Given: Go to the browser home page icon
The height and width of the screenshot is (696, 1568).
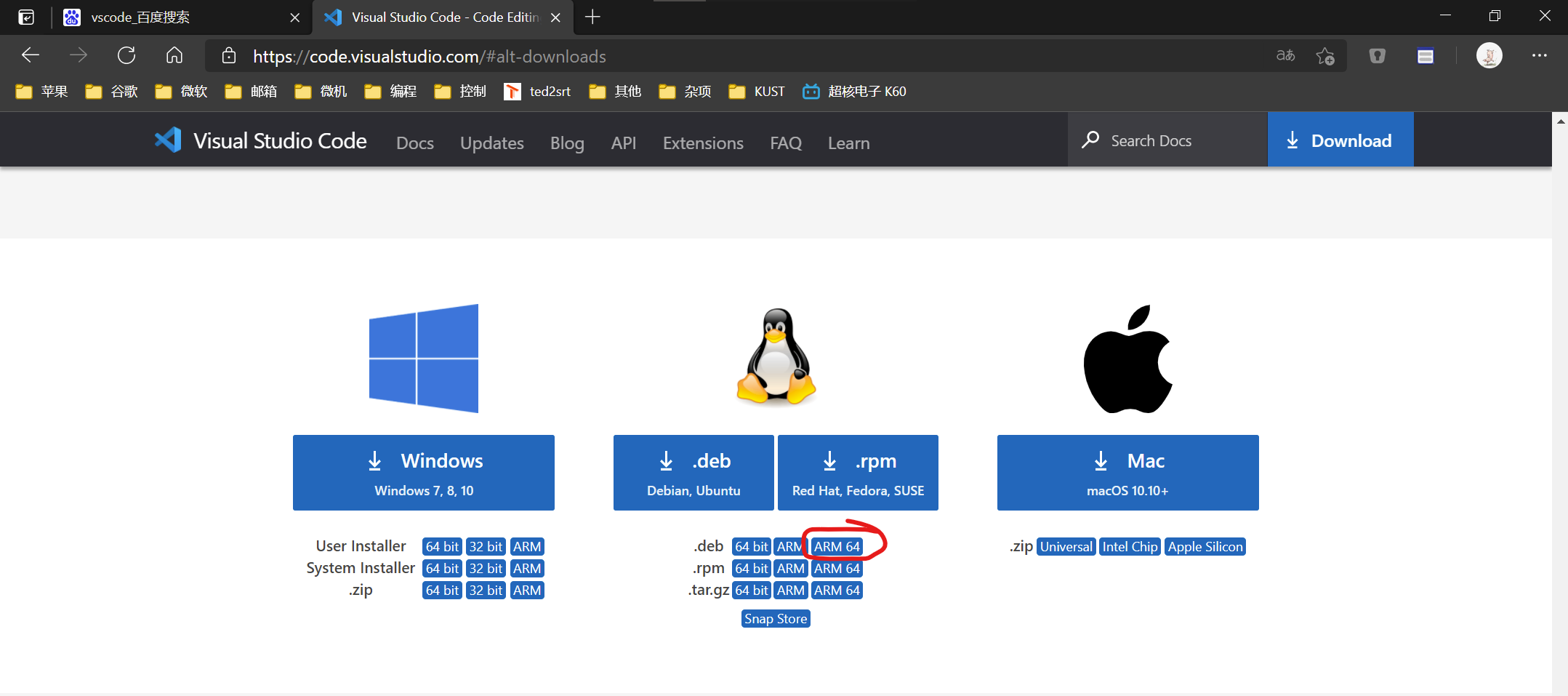Looking at the screenshot, I should [174, 55].
